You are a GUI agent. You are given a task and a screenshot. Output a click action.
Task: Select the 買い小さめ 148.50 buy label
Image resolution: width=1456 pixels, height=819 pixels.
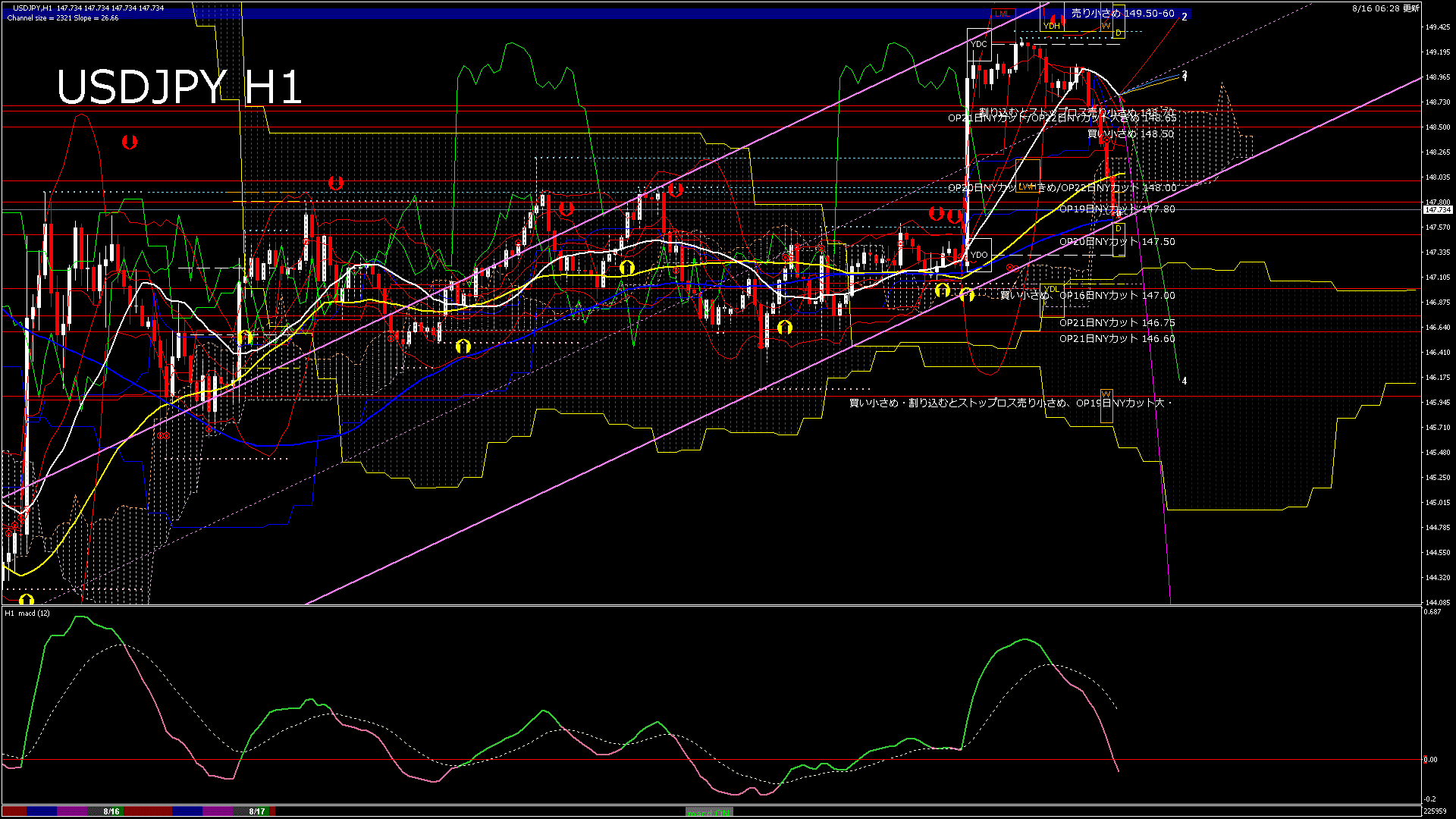(x=1130, y=134)
